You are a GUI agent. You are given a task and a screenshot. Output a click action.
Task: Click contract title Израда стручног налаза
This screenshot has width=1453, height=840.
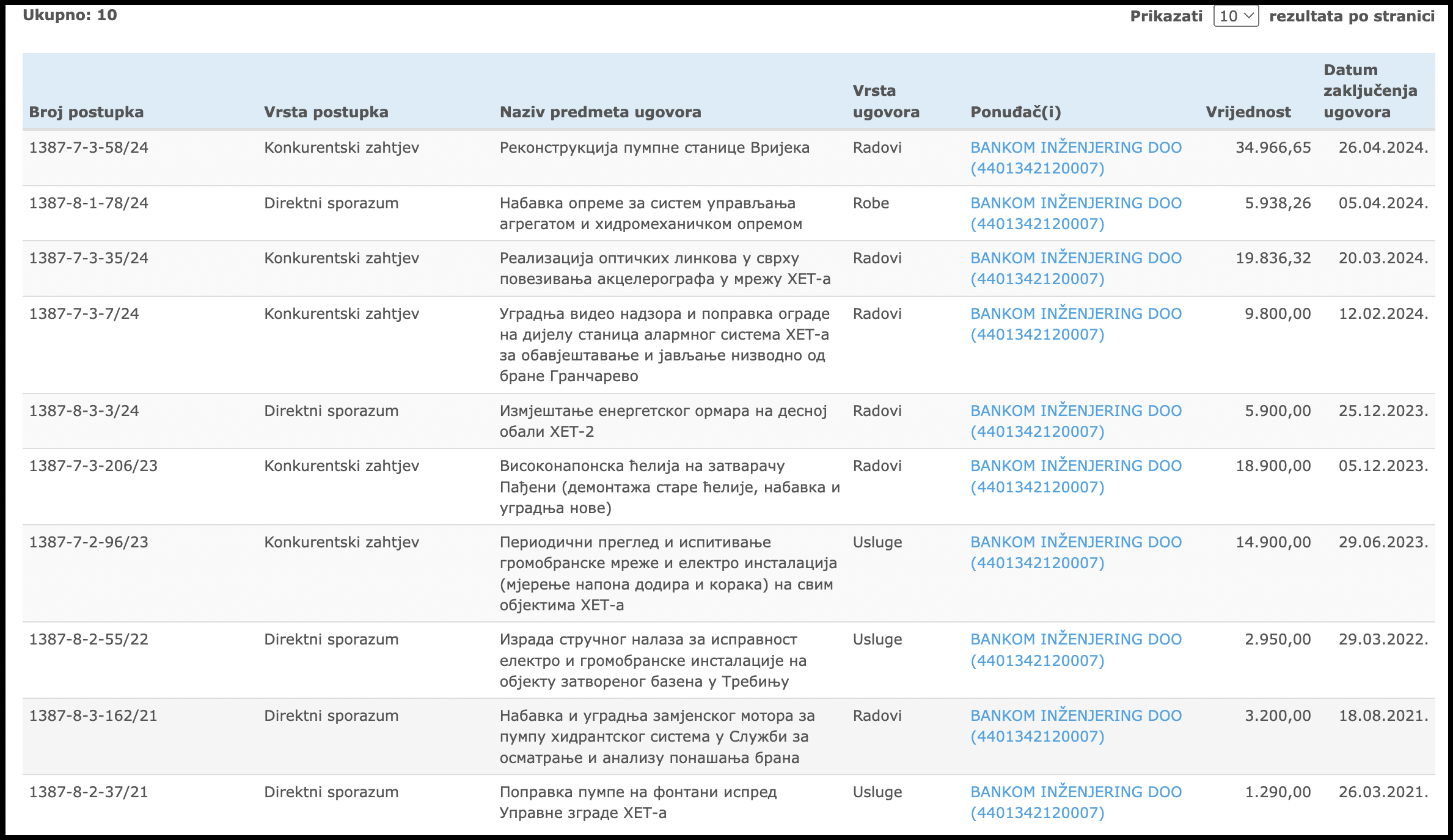coord(653,660)
